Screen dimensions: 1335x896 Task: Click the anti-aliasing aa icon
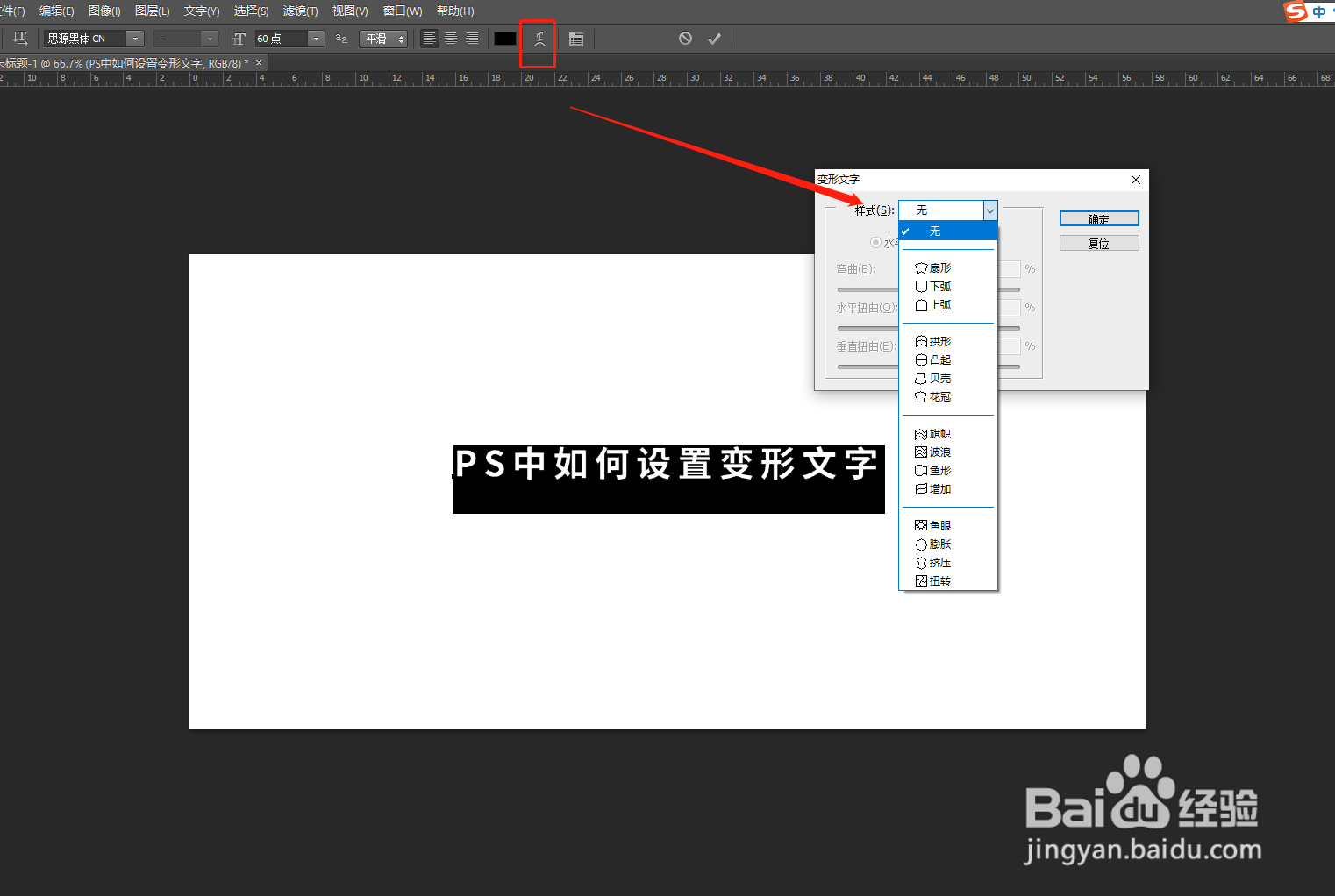coord(341,39)
